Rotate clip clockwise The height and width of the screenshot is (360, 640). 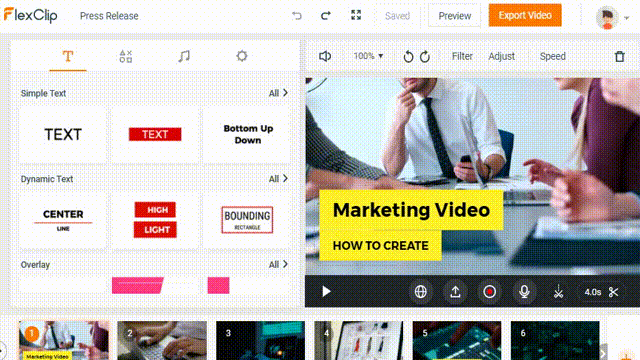click(x=425, y=56)
